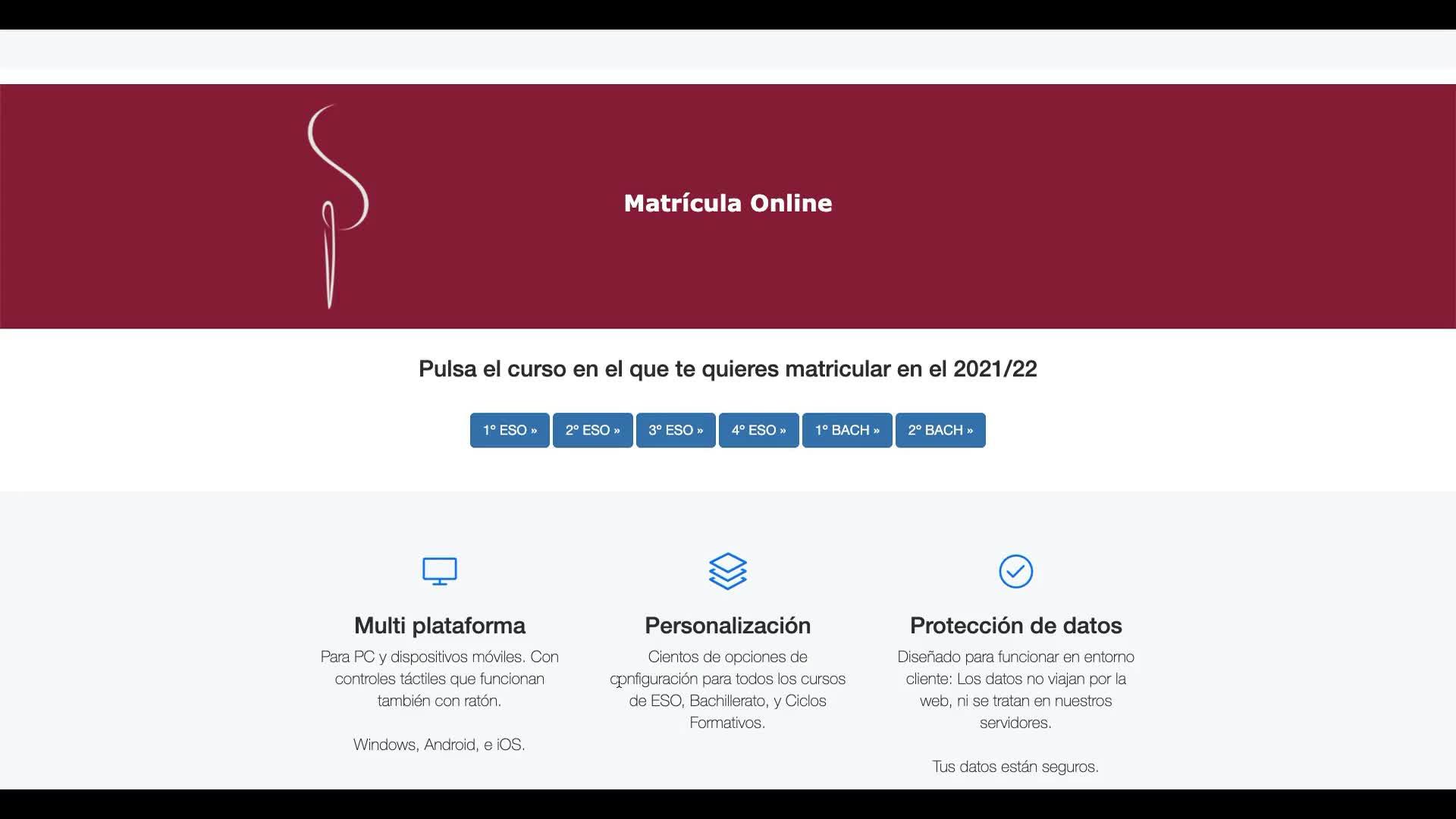1456x819 pixels.
Task: Select the 1º ESO course button
Action: [x=510, y=430]
